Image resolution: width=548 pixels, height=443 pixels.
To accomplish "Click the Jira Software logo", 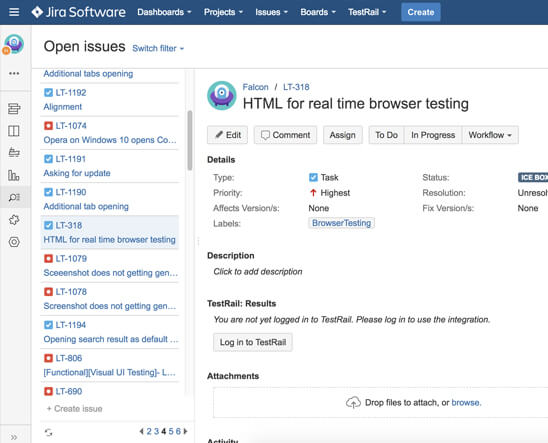I will (x=78, y=12).
